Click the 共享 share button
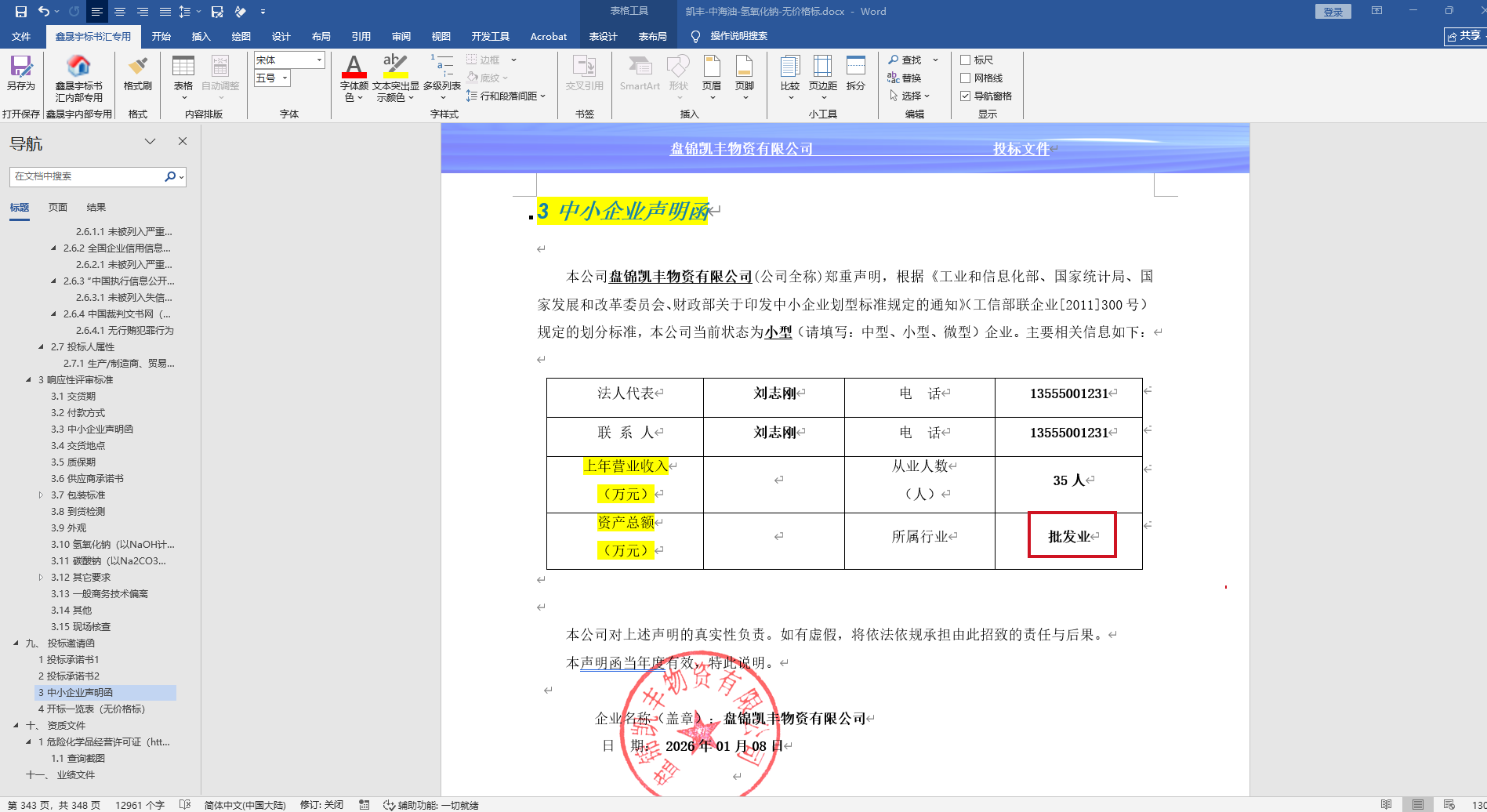The image size is (1487, 812). [x=1464, y=36]
